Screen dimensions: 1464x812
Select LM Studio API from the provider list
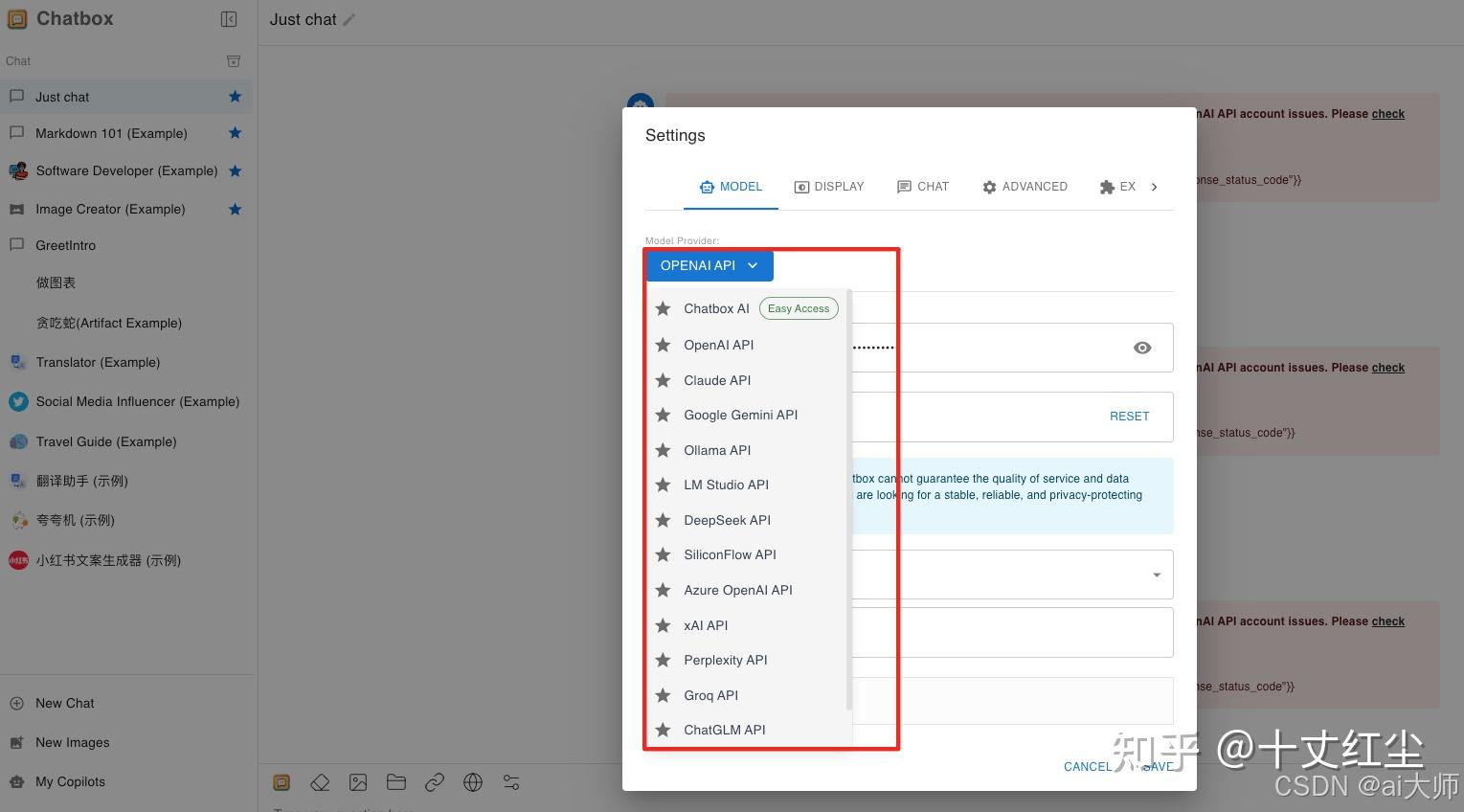click(x=748, y=485)
